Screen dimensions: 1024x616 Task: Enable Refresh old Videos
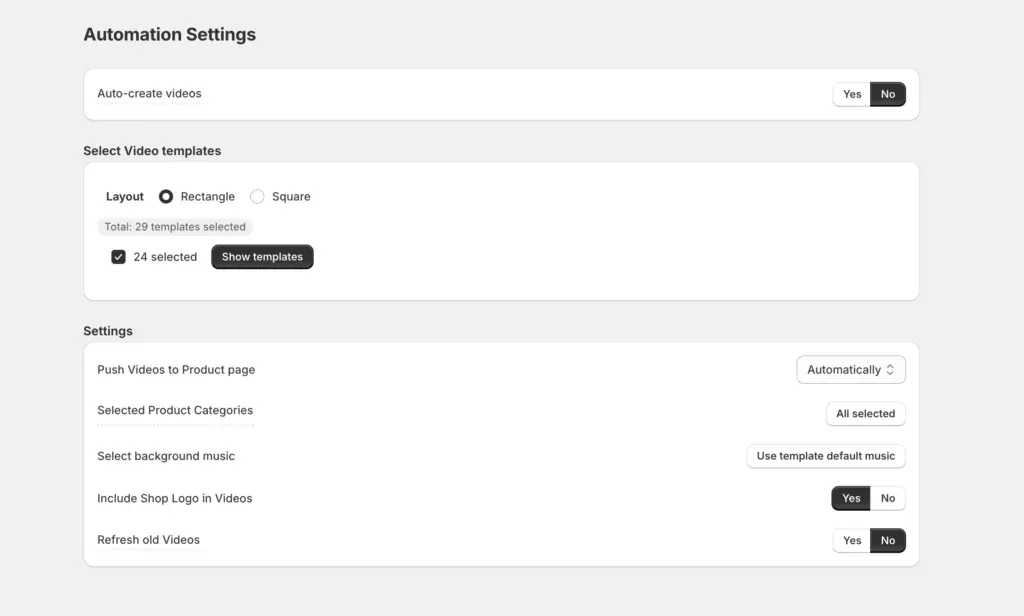851,539
